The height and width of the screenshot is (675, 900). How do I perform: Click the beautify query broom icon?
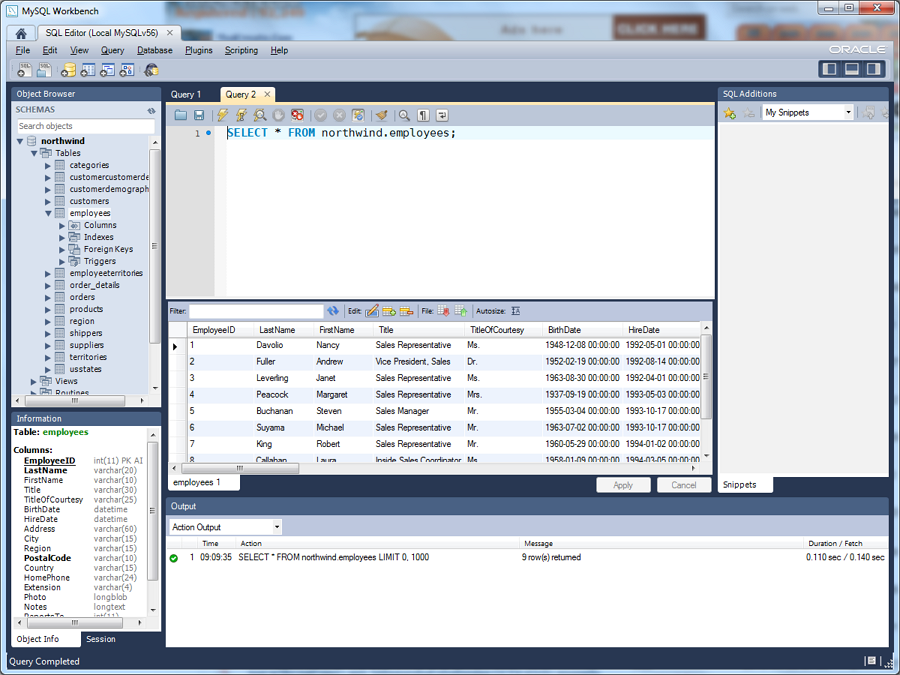382,115
